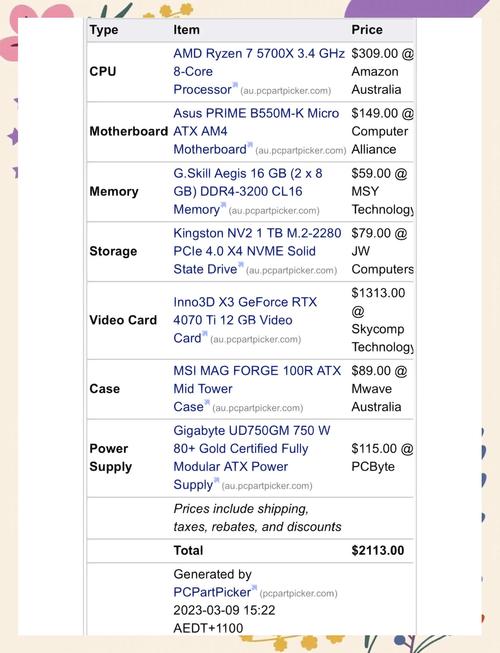500x653 pixels.
Task: Click external link icon next to PCPartPicker
Action: click(x=254, y=588)
